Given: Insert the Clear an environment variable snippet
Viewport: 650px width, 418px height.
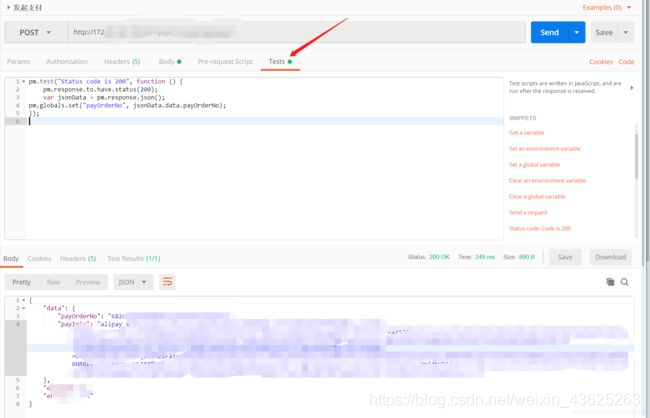Looking at the screenshot, I should tap(548, 180).
